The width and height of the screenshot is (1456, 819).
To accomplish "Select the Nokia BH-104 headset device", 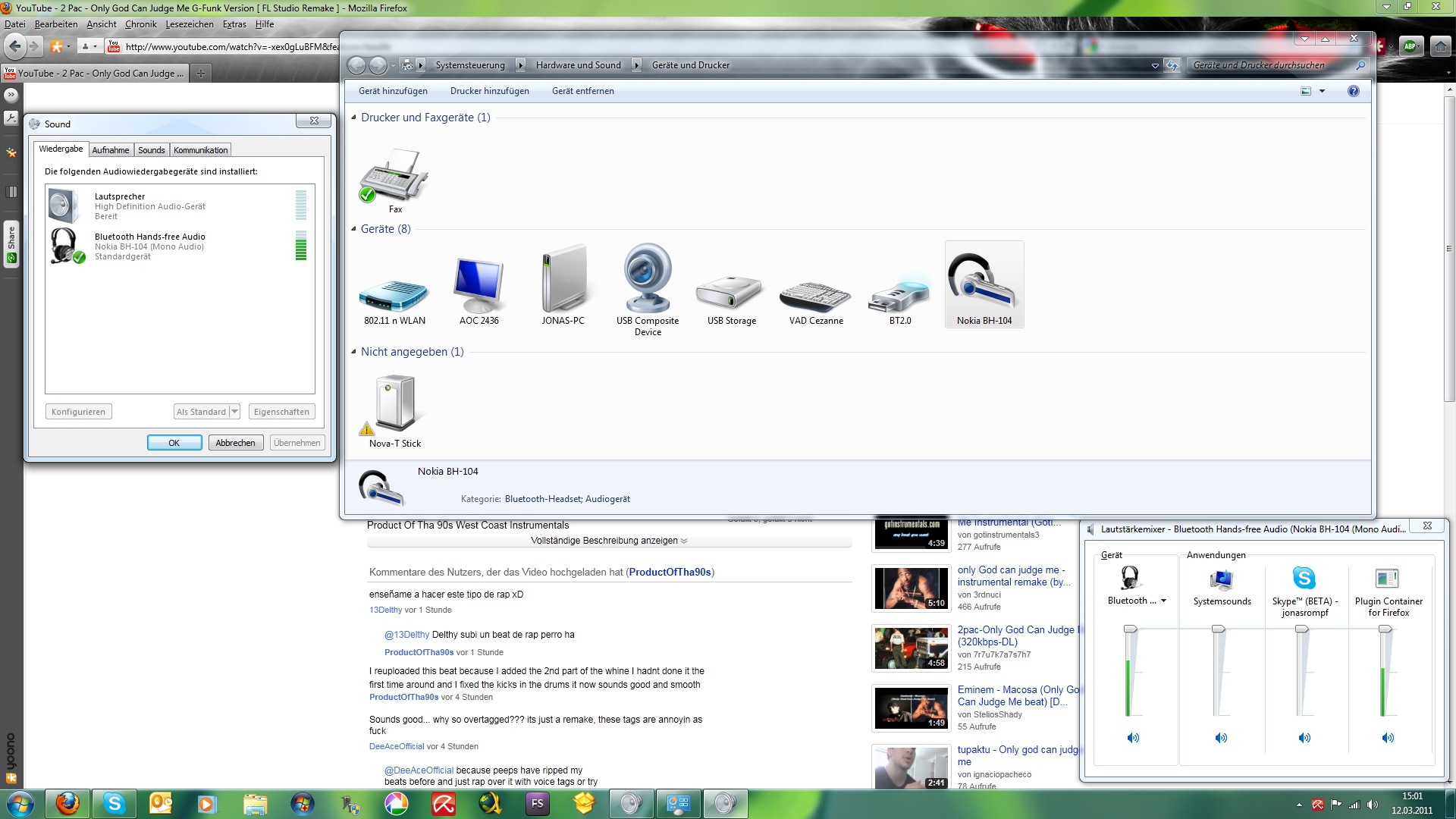I will [x=984, y=284].
